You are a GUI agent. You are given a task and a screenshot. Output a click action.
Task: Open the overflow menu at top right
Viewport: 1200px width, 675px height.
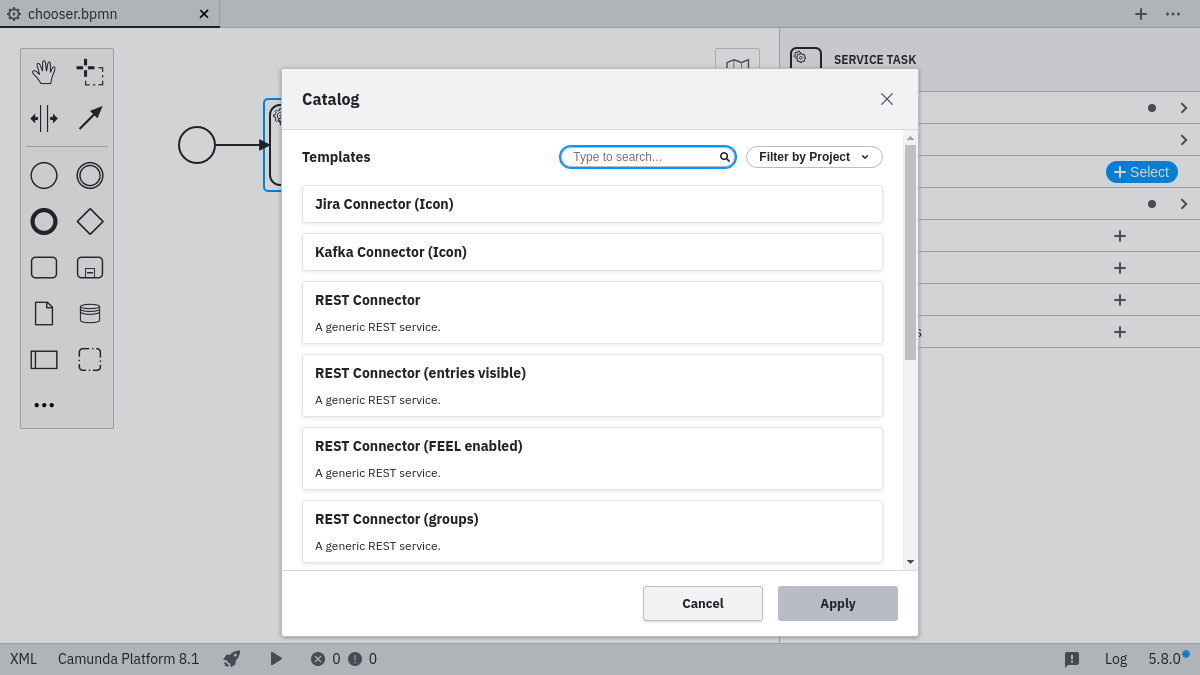(1175, 14)
